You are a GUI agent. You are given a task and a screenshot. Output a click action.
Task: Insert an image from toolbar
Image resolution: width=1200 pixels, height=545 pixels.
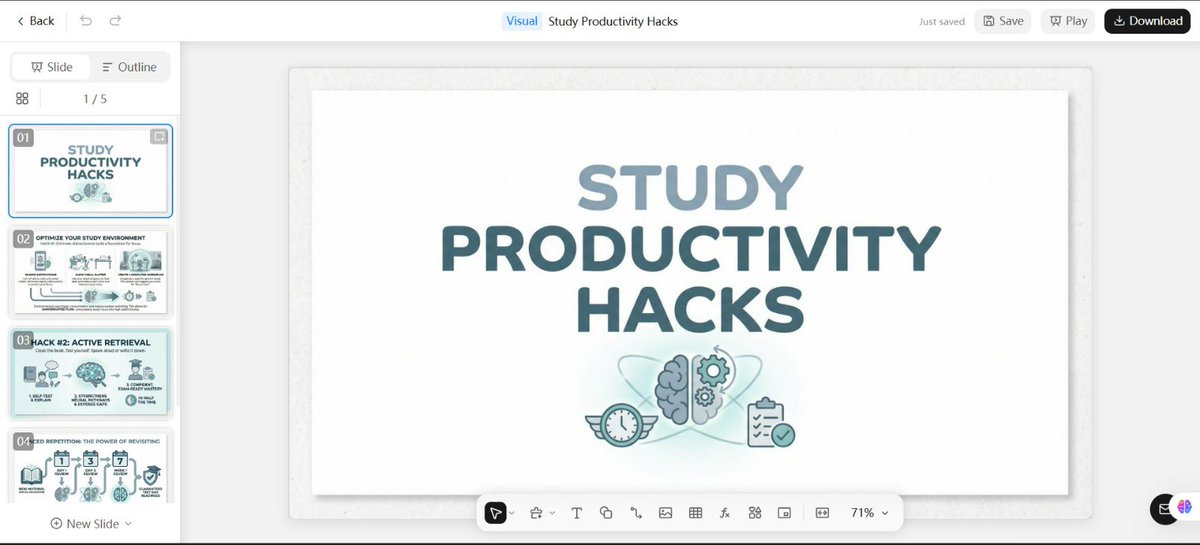[x=665, y=513]
